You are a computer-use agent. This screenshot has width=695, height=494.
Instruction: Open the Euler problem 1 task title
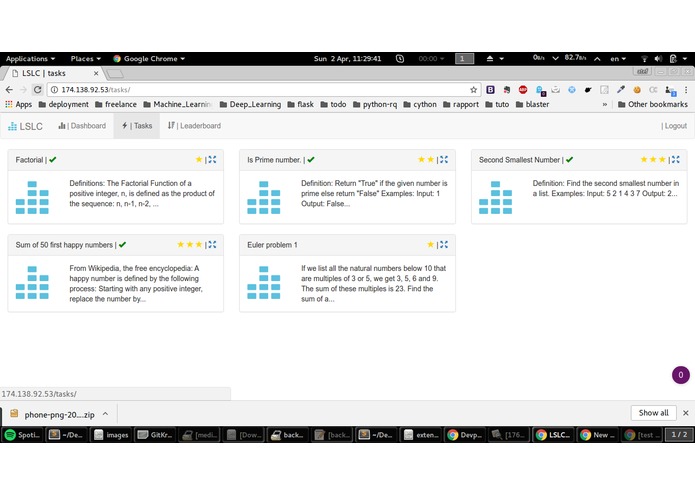tap(272, 245)
